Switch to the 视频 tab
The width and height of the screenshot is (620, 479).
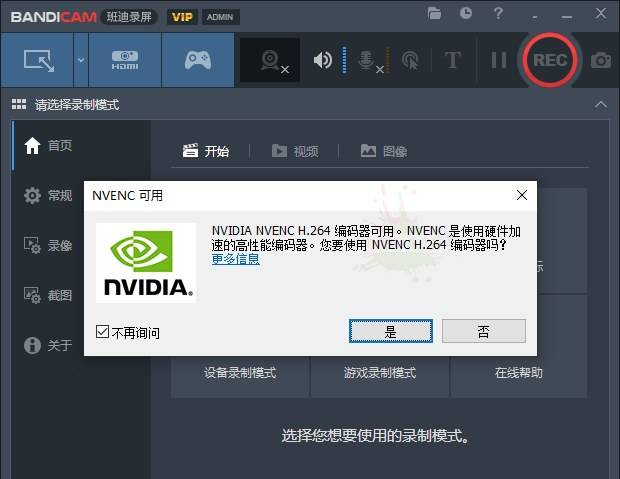[295, 151]
